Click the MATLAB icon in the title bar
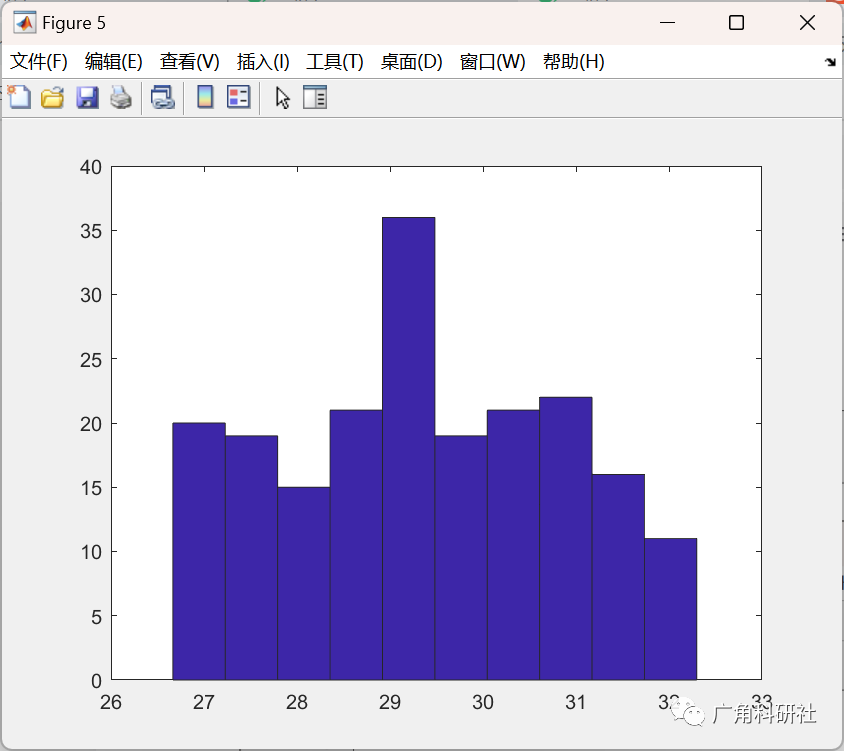844x751 pixels. point(25,22)
